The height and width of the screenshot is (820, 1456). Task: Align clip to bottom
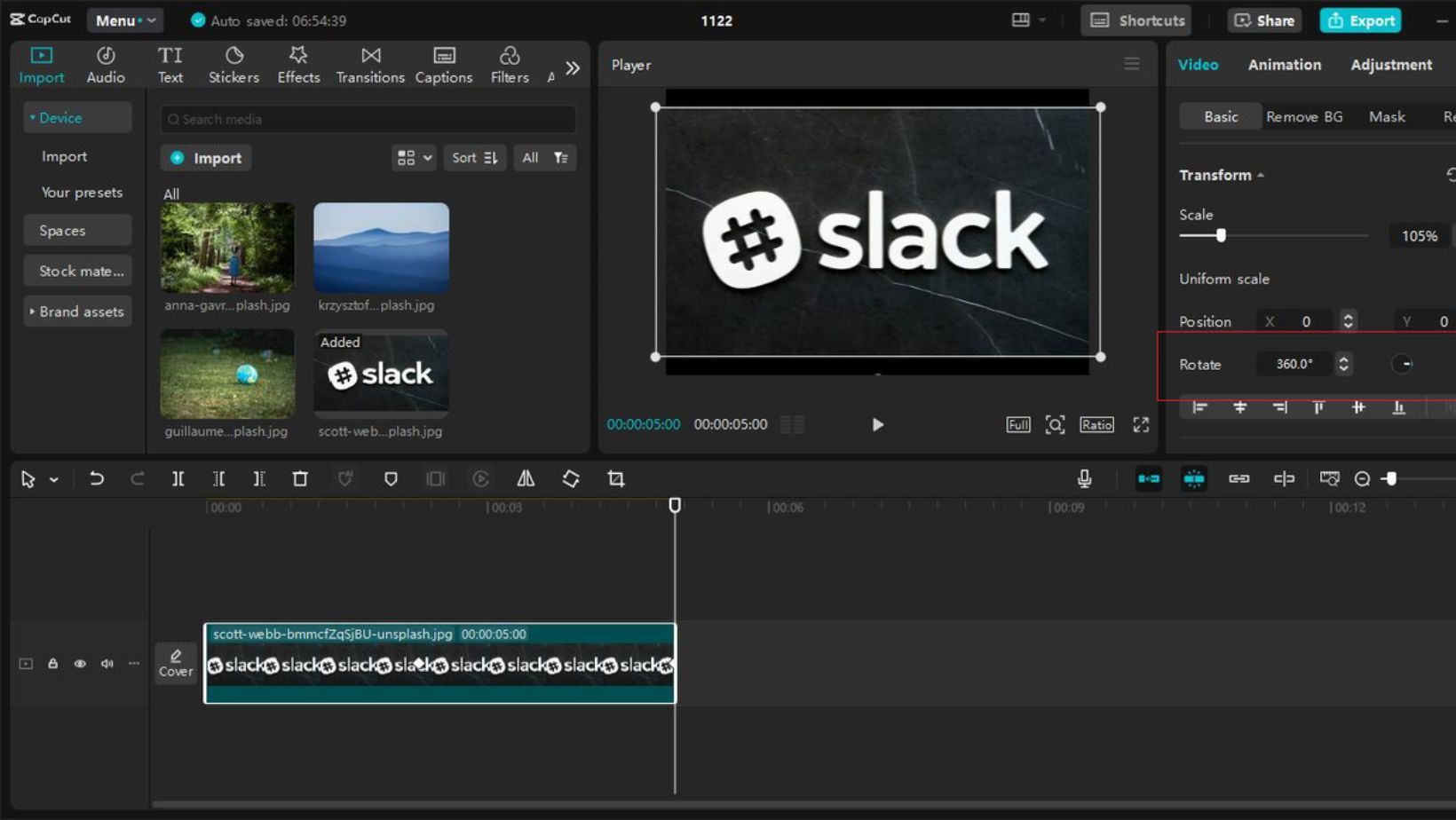pyautogui.click(x=1398, y=407)
